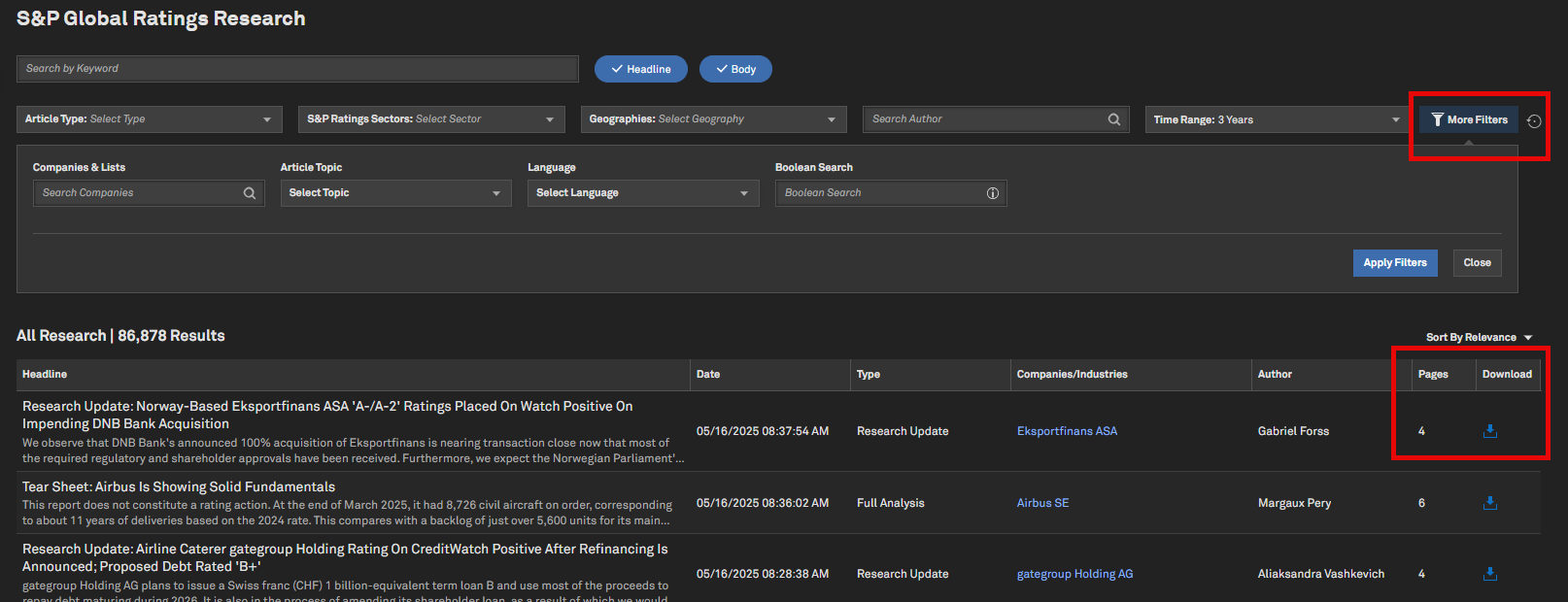
Task: Open the Eksportfinans ASA company link
Action: click(x=1067, y=431)
